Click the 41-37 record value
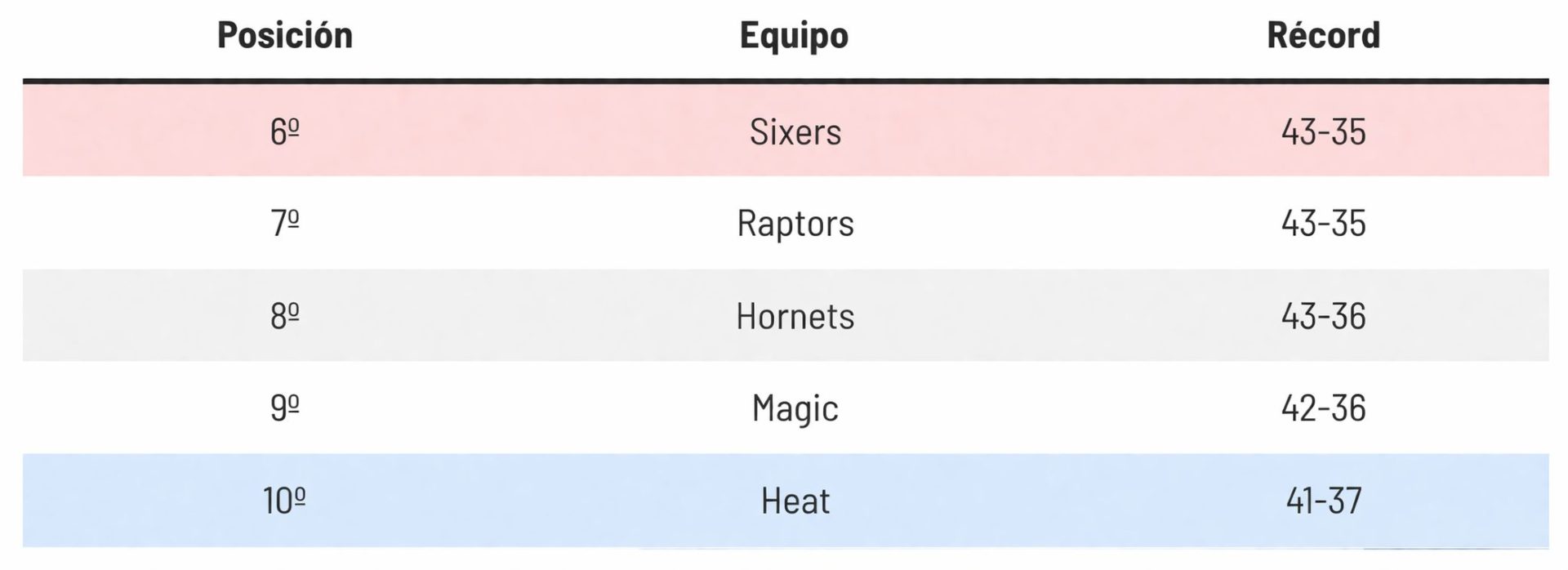Image resolution: width=1568 pixels, height=570 pixels. (1323, 501)
